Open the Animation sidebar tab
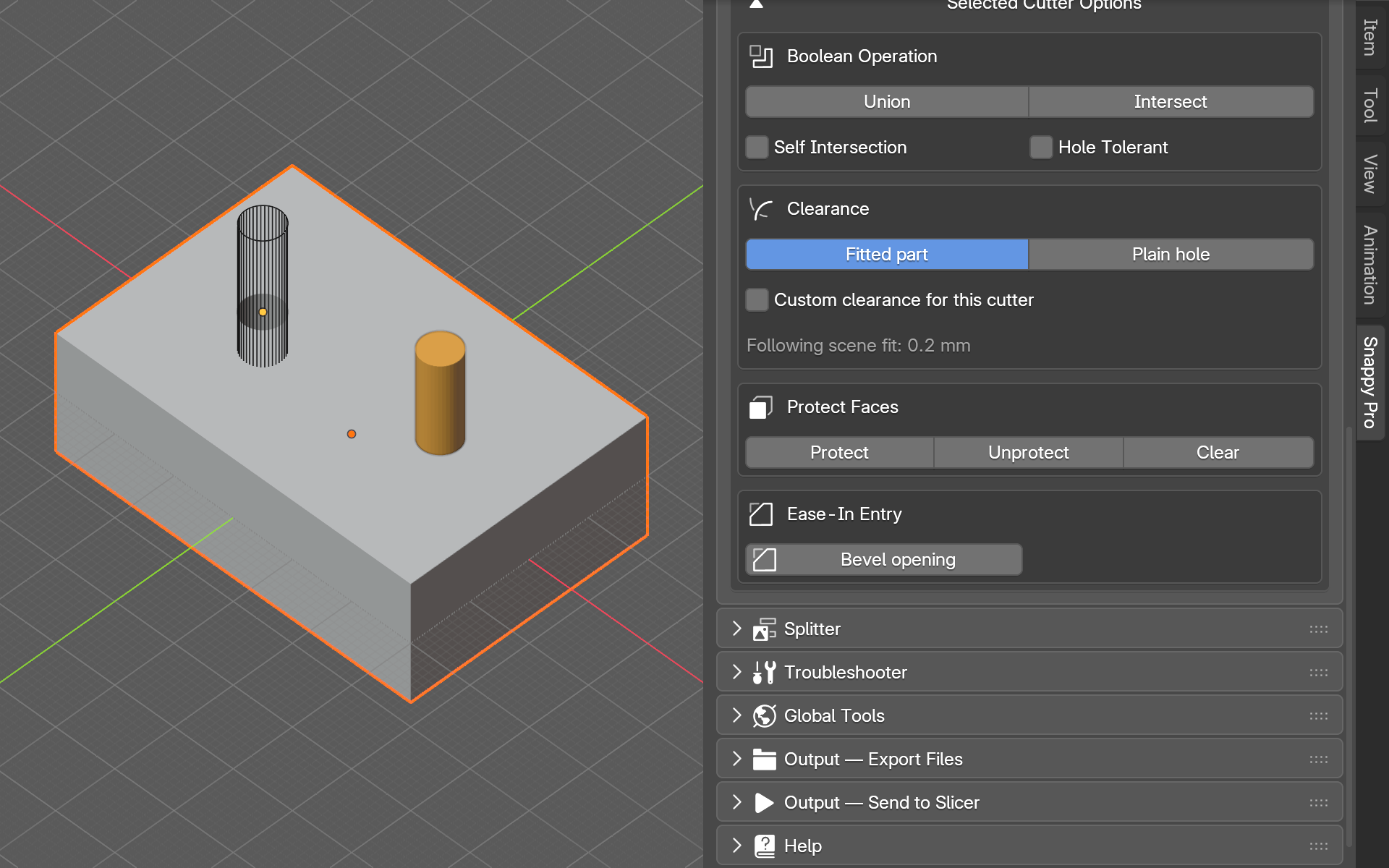Screen dimensions: 1389x868 (1369, 265)
